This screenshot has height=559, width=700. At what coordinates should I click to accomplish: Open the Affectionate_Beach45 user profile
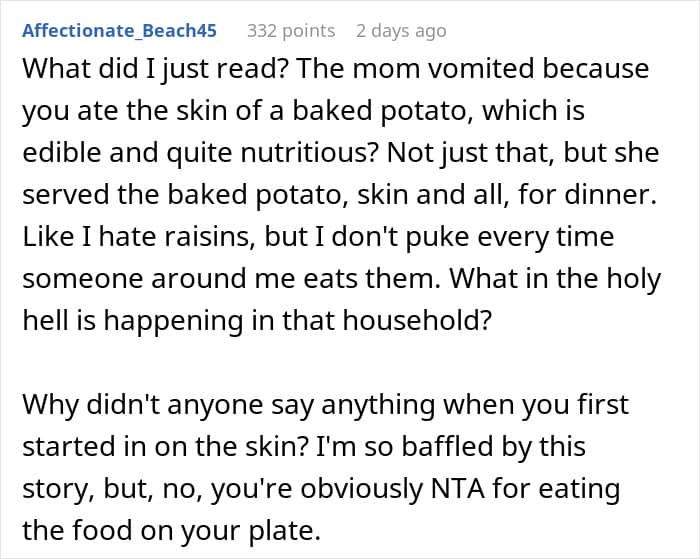(119, 30)
